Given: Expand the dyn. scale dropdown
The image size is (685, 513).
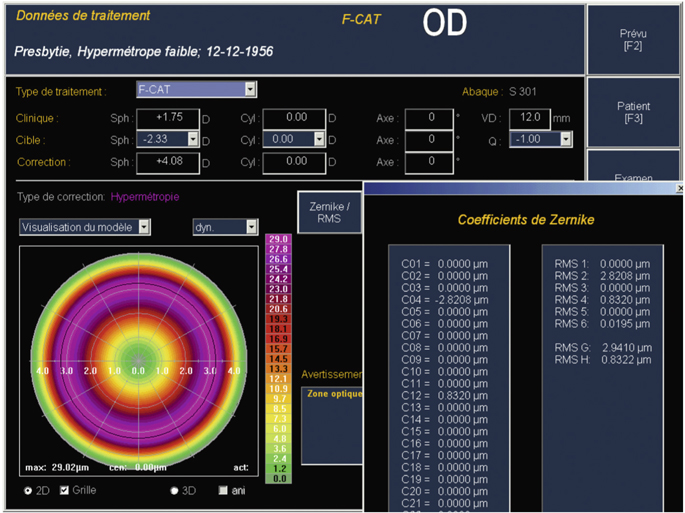Looking at the screenshot, I should (251, 227).
